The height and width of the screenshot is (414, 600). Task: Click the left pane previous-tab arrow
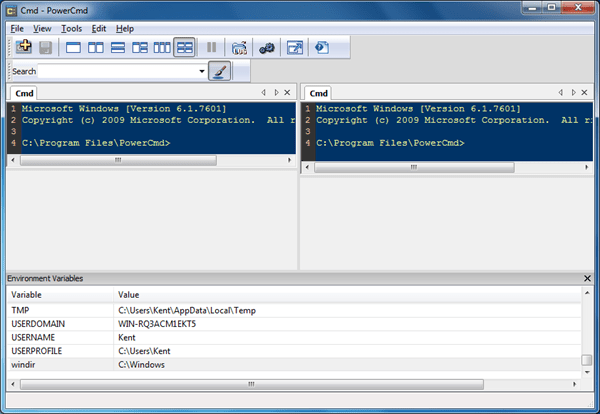point(263,93)
